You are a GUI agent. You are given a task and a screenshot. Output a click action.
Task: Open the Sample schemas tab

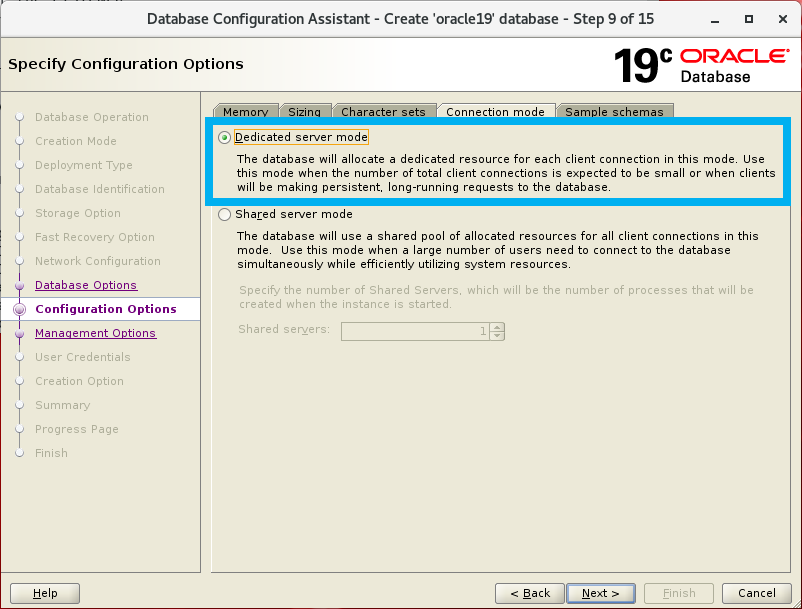click(614, 111)
